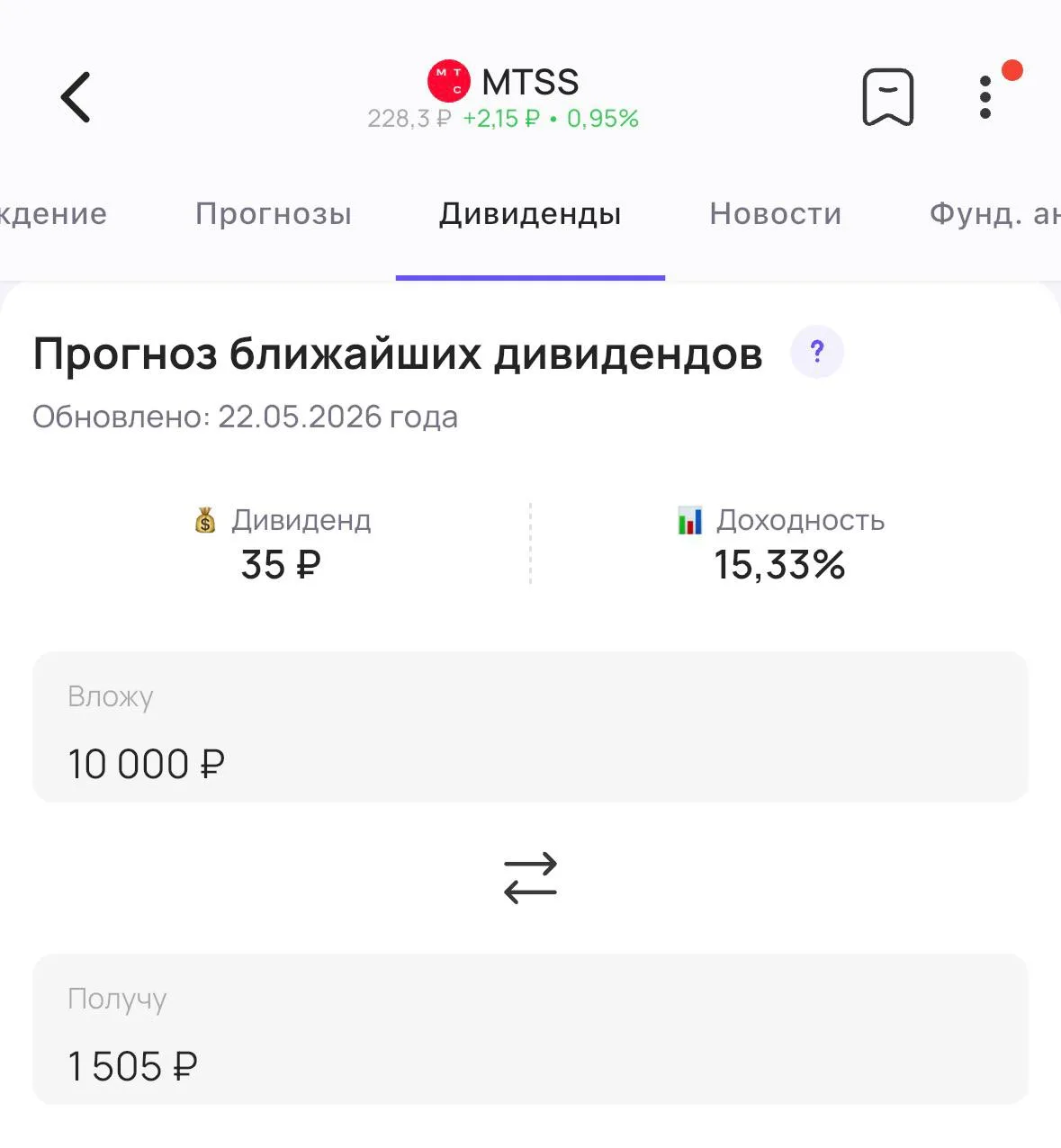Screen dimensions: 1061x1148
Task: Swap fields with the two-arrow exchange icon
Action: pos(530,878)
